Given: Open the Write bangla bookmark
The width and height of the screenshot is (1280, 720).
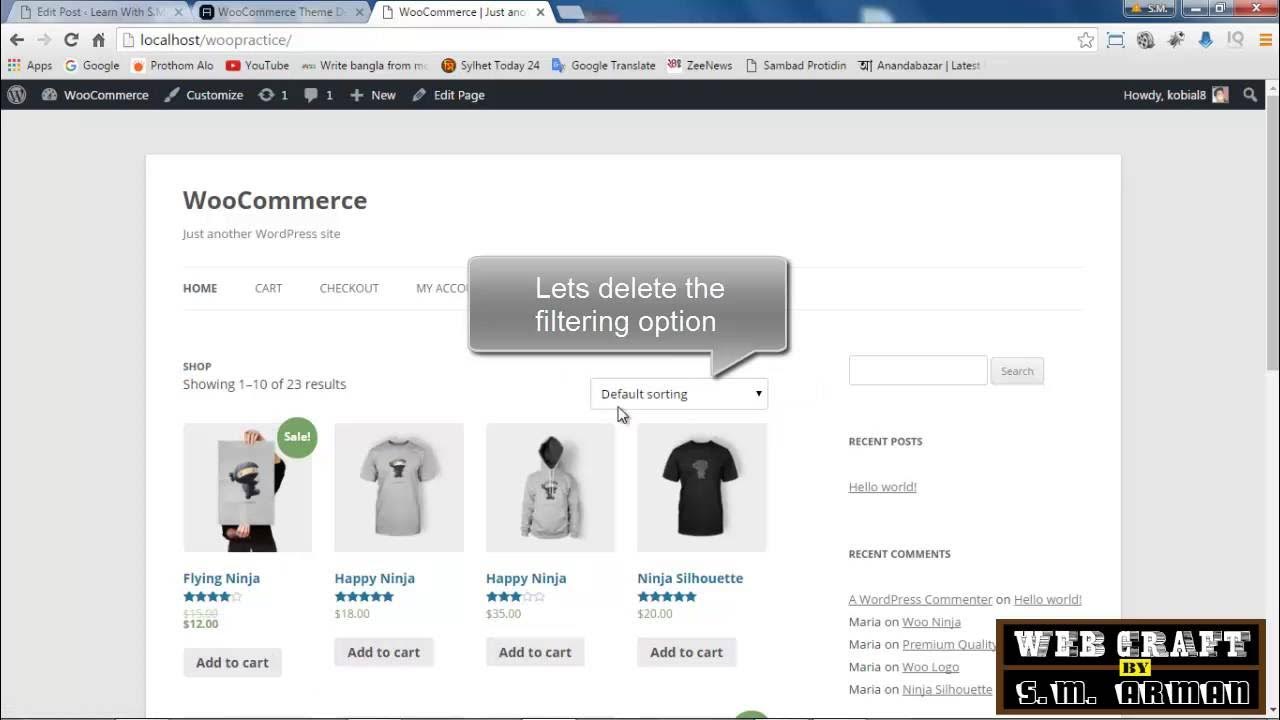Looking at the screenshot, I should click(364, 65).
